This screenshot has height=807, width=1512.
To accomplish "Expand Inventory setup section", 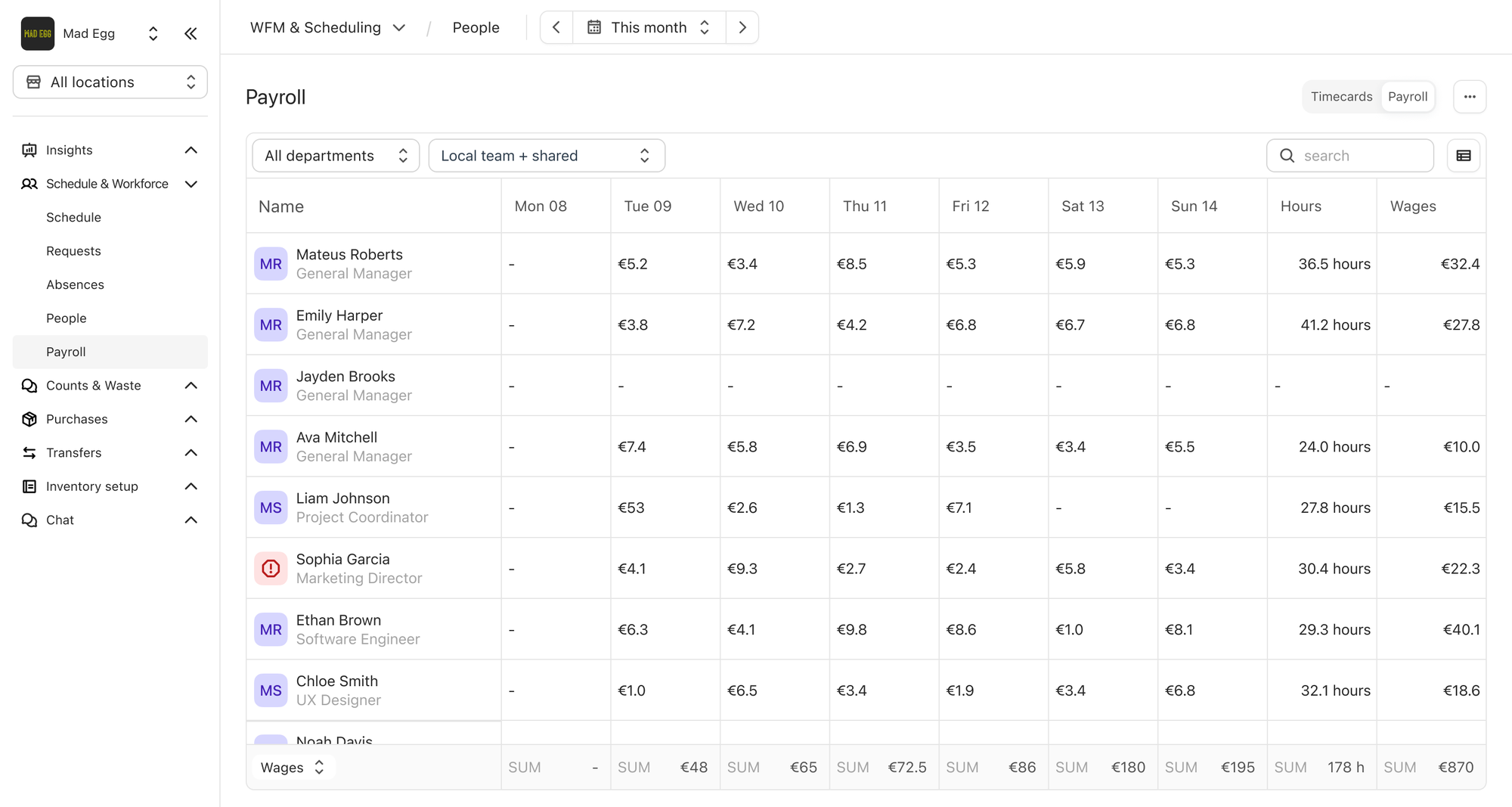I will click(x=110, y=486).
